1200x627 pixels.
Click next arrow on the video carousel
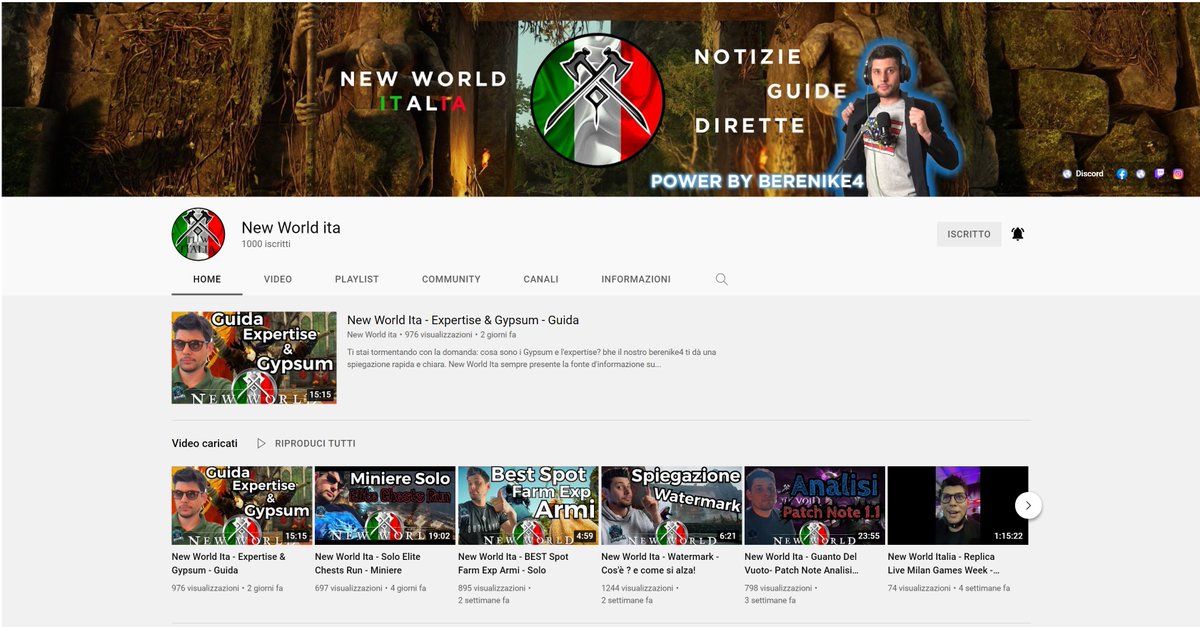(x=1028, y=505)
